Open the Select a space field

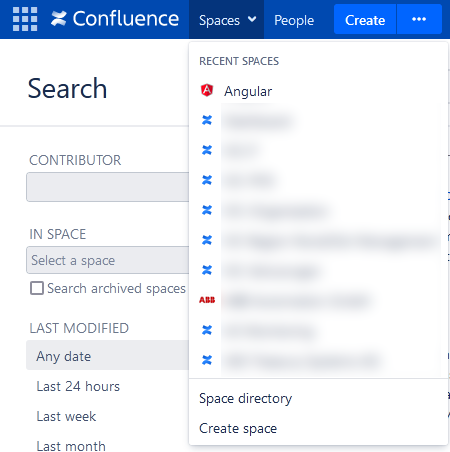click(x=108, y=260)
